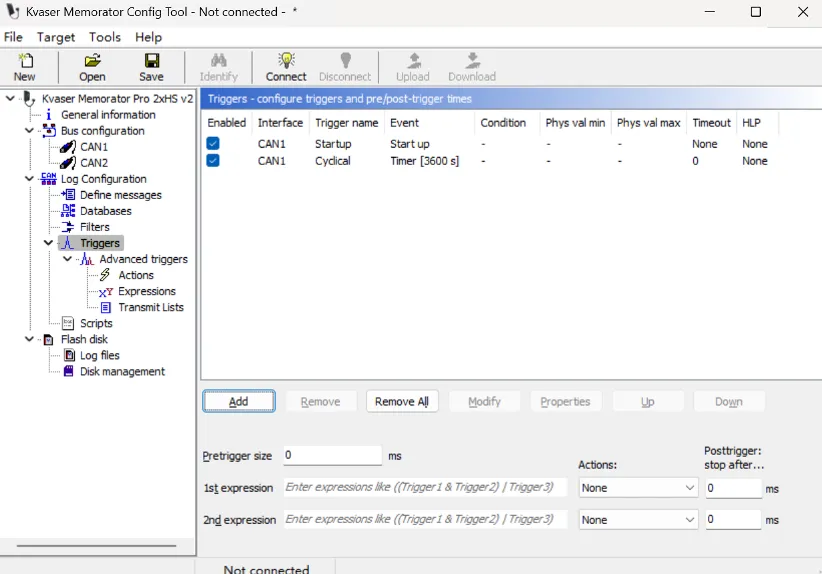Click the Properties button
The image size is (822, 574).
(x=566, y=402)
